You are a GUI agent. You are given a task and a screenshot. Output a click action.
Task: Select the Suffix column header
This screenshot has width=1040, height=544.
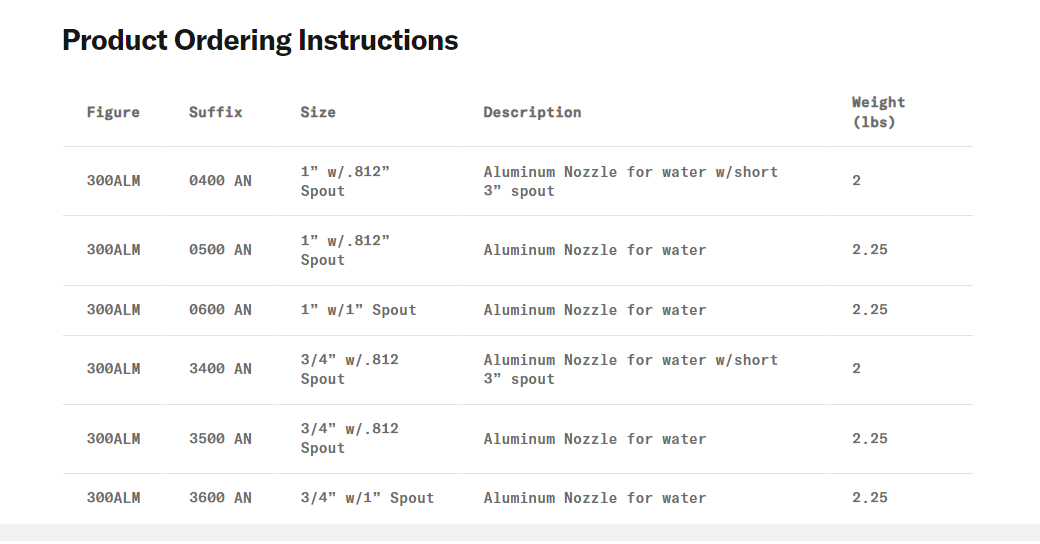click(x=216, y=112)
